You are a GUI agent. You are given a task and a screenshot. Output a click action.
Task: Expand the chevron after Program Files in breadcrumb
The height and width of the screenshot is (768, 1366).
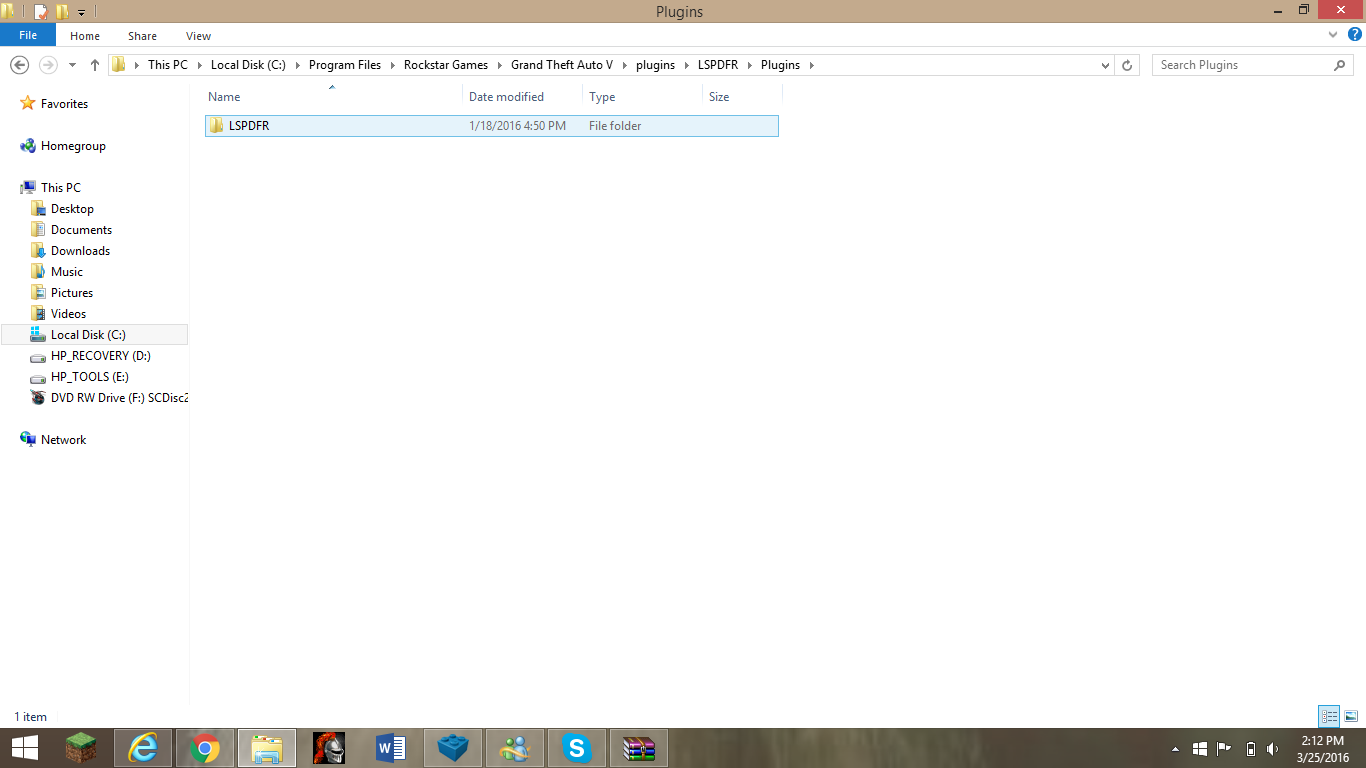coord(393,65)
